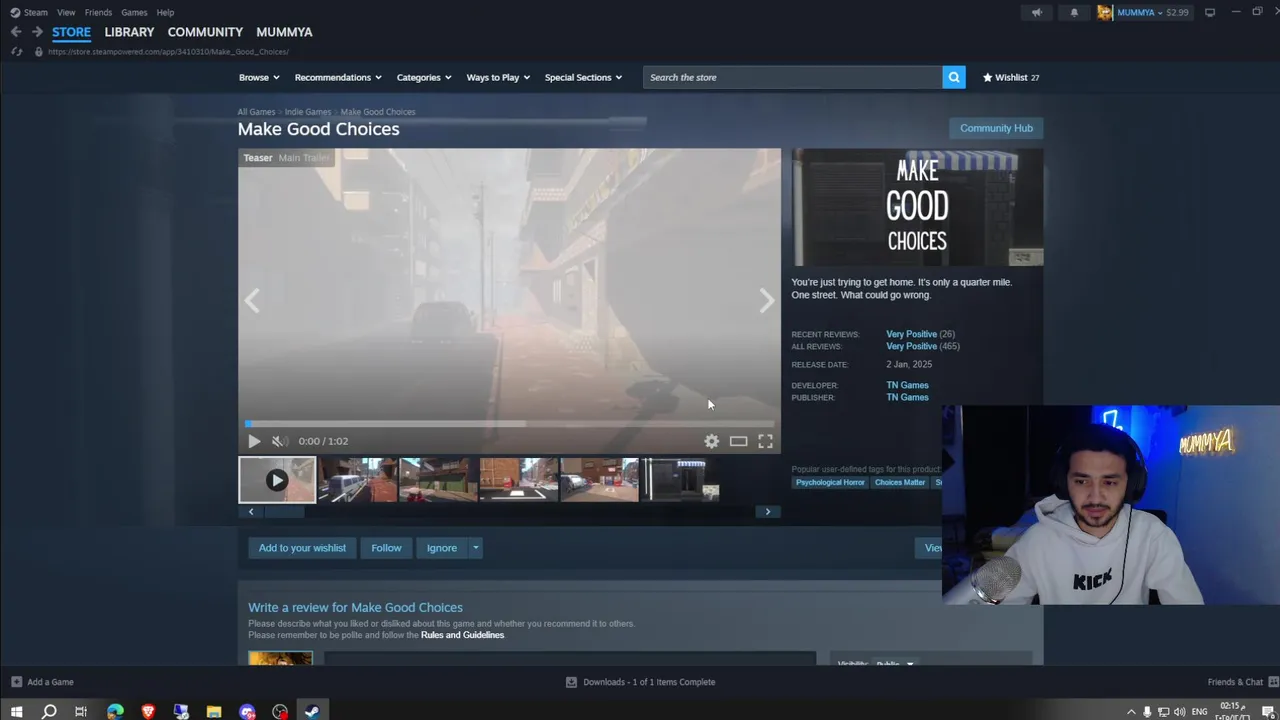Launch Brave browser from the taskbar
Image resolution: width=1280 pixels, height=720 pixels.
point(148,712)
